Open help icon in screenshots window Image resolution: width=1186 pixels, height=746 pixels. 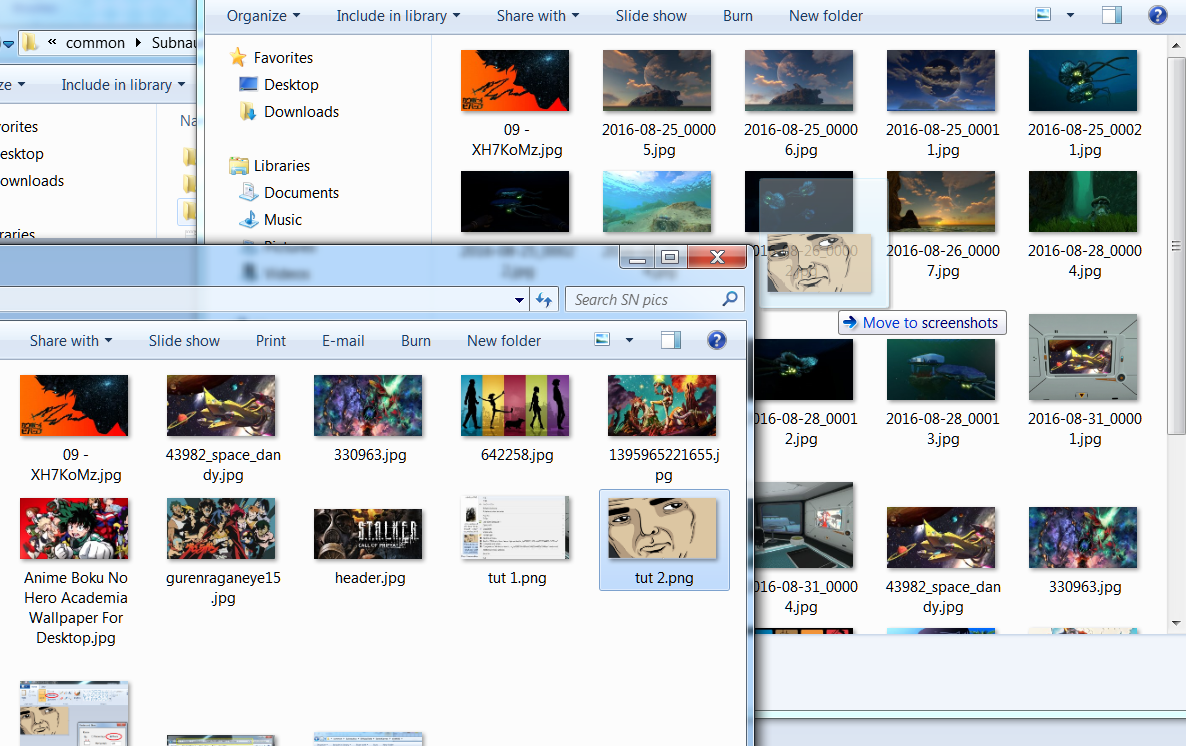pyautogui.click(x=1157, y=15)
